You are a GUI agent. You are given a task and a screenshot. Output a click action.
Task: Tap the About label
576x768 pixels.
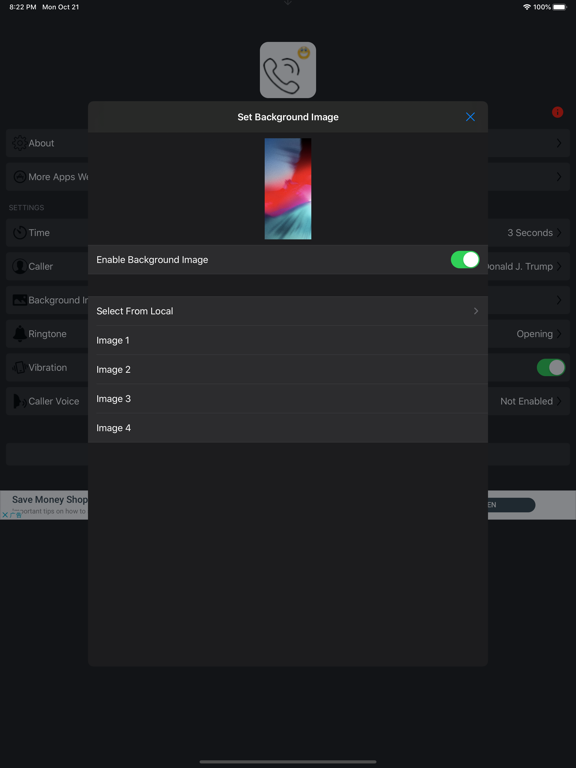pos(41,143)
